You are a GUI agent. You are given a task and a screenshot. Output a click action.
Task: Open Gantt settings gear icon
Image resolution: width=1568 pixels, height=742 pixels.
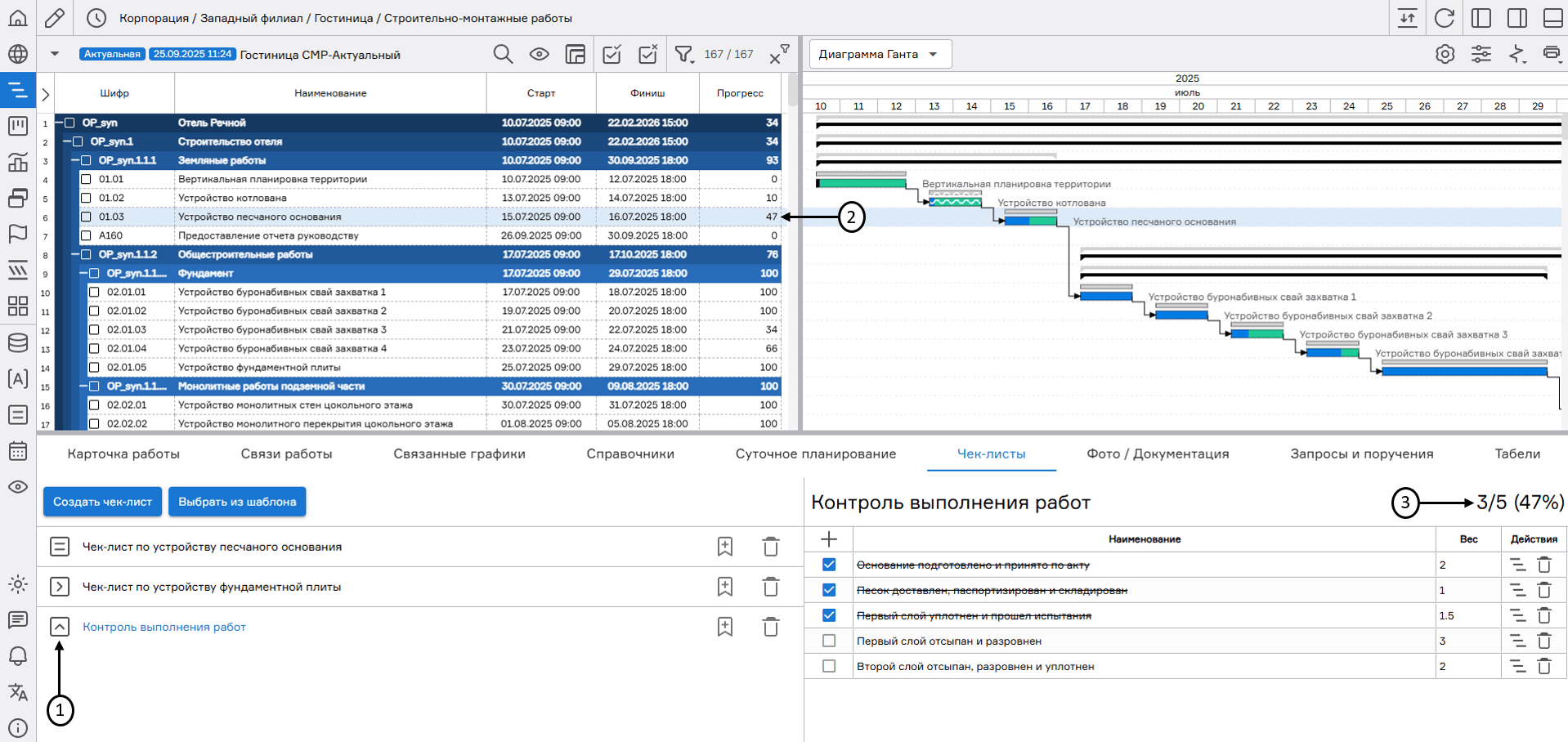(1445, 55)
